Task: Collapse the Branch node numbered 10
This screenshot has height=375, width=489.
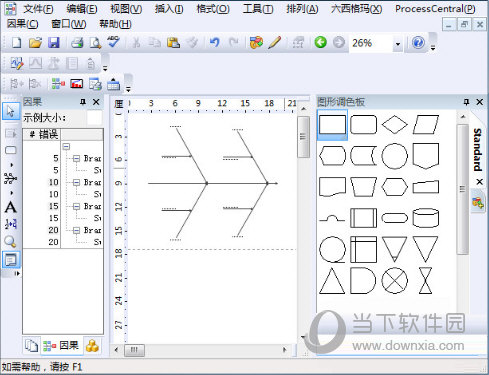Action: tap(76, 182)
